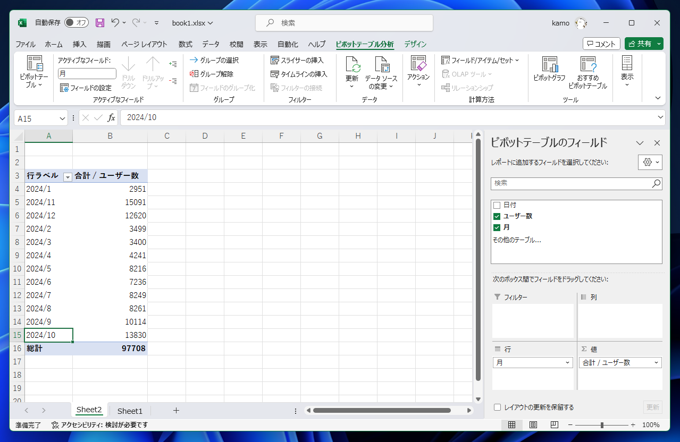
Task: Switch to the Sheet1 worksheet tab
Action: coord(130,410)
